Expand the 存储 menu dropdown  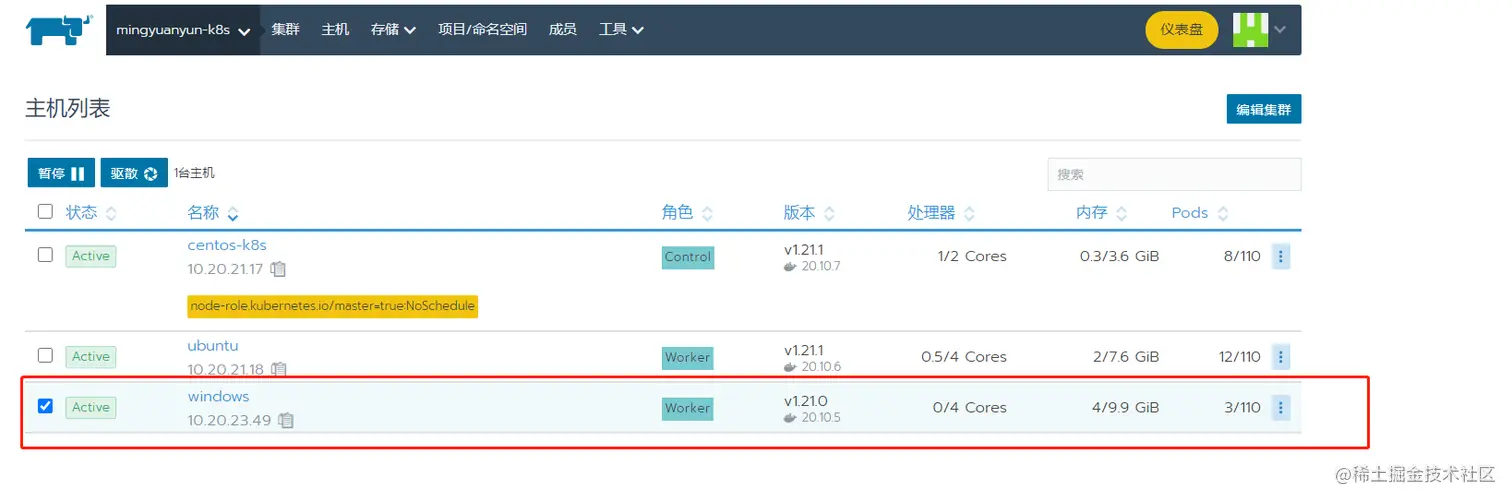[393, 30]
